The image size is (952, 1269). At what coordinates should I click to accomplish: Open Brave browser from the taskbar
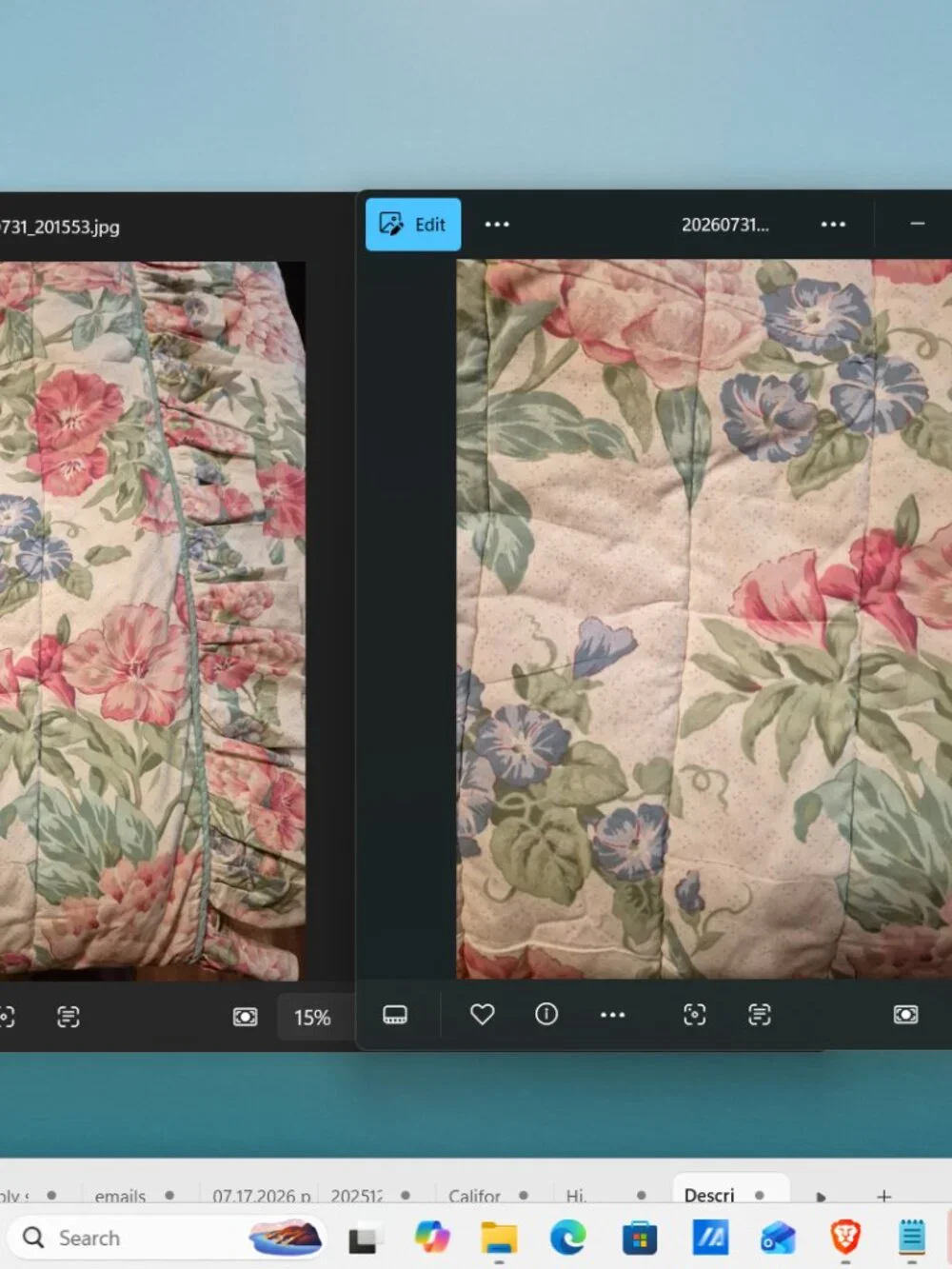click(x=845, y=1238)
